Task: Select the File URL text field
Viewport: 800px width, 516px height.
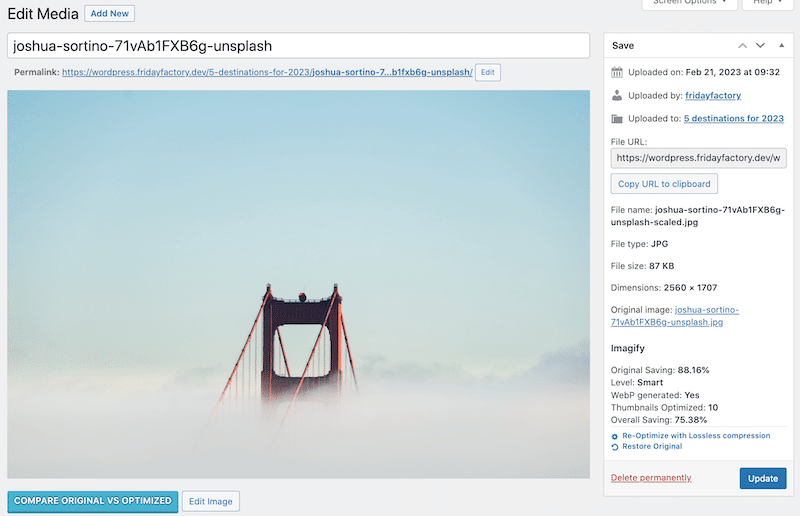Action: pos(698,158)
